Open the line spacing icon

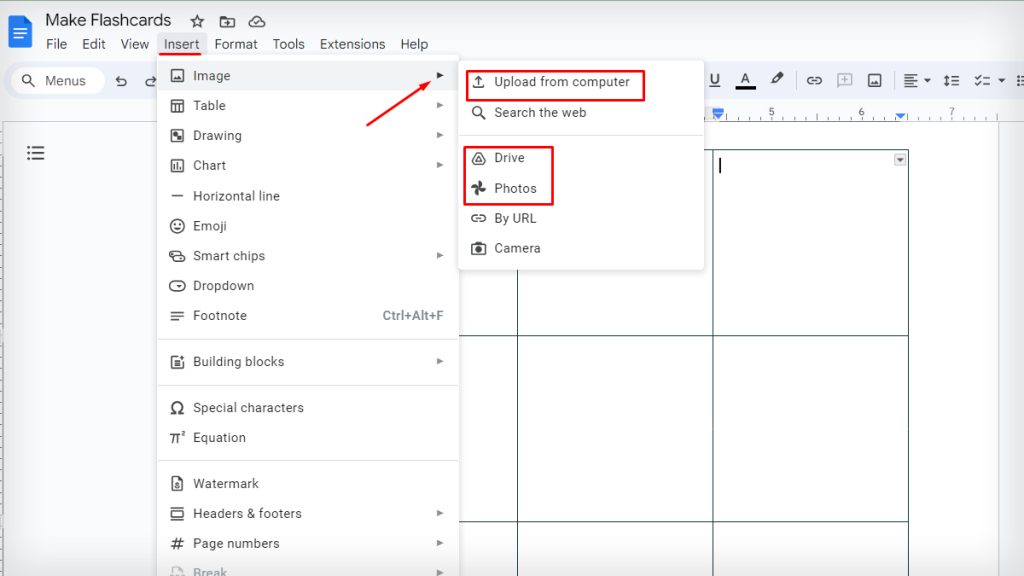pyautogui.click(x=951, y=80)
